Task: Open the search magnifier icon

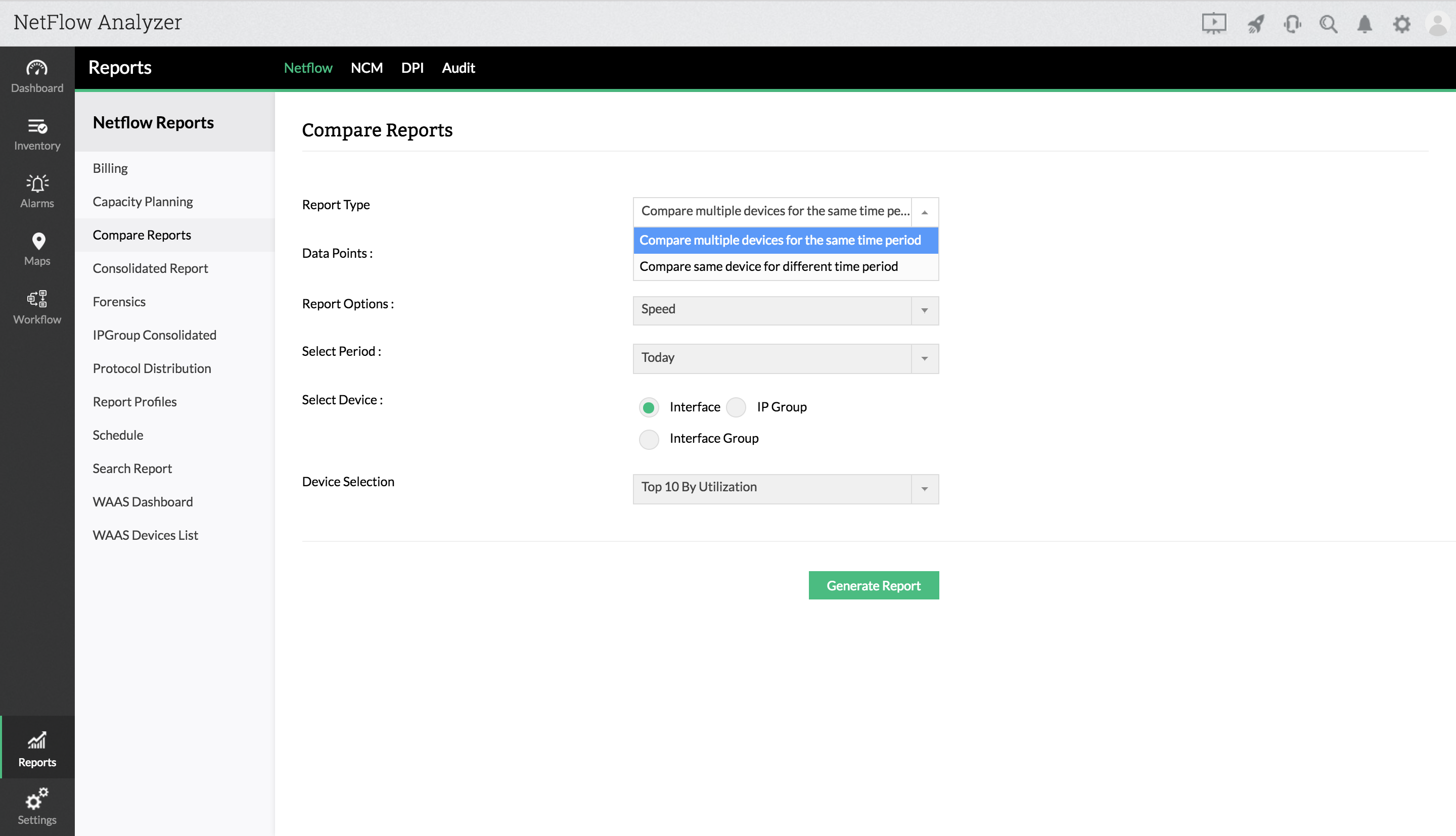Action: tap(1328, 24)
